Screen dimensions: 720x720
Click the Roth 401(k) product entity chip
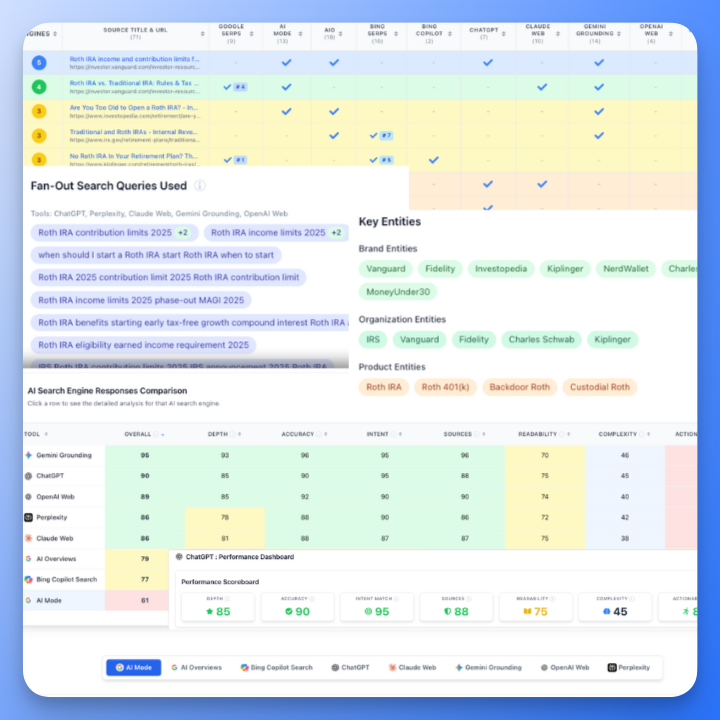(x=445, y=388)
